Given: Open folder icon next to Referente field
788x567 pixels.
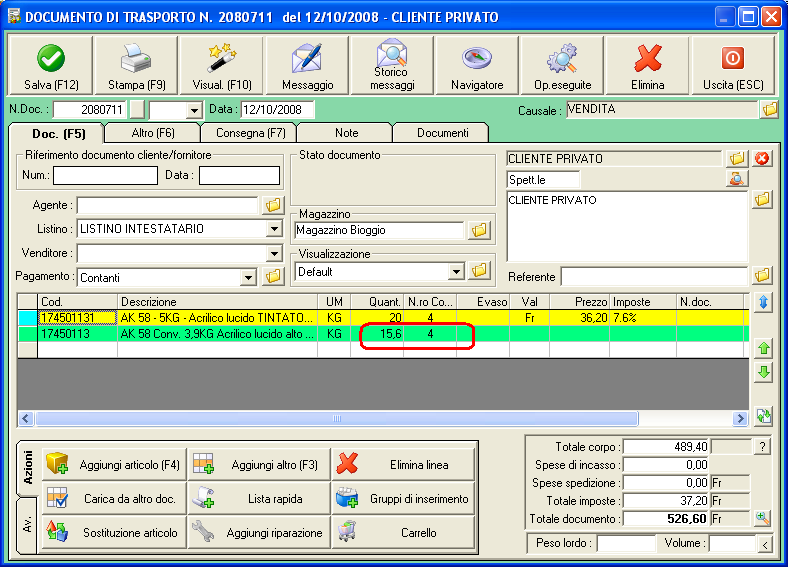Looking at the screenshot, I should [x=762, y=275].
